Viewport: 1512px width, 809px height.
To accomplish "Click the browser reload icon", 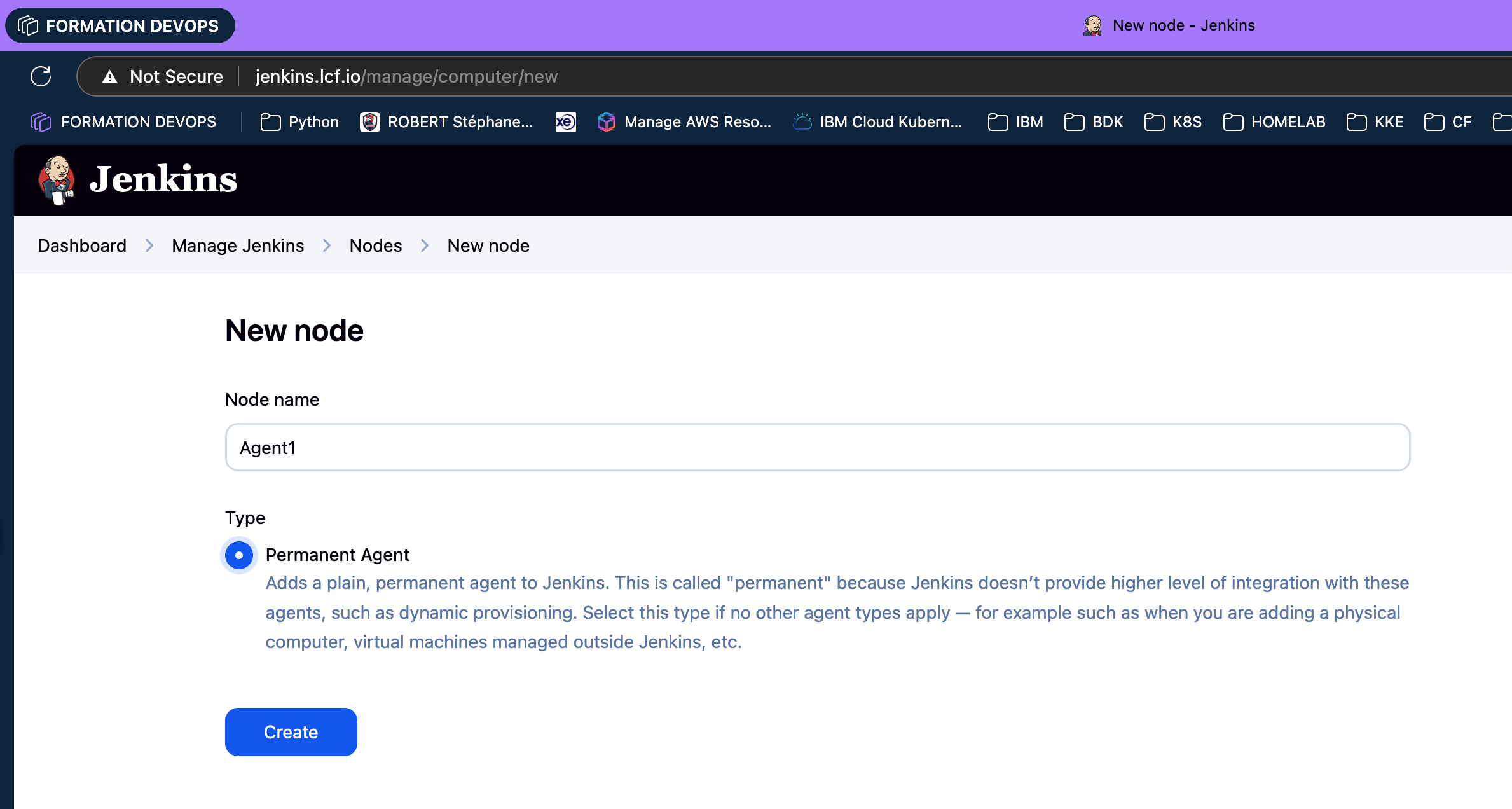I will (41, 76).
